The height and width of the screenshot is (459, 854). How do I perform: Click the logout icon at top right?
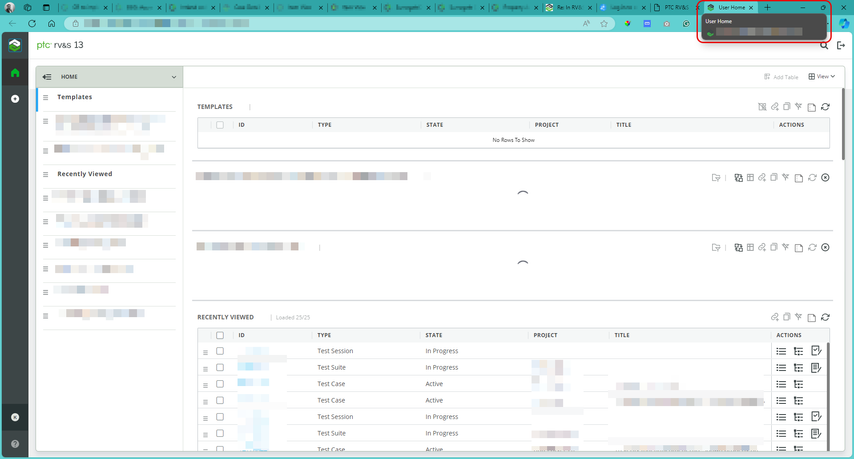tap(841, 46)
